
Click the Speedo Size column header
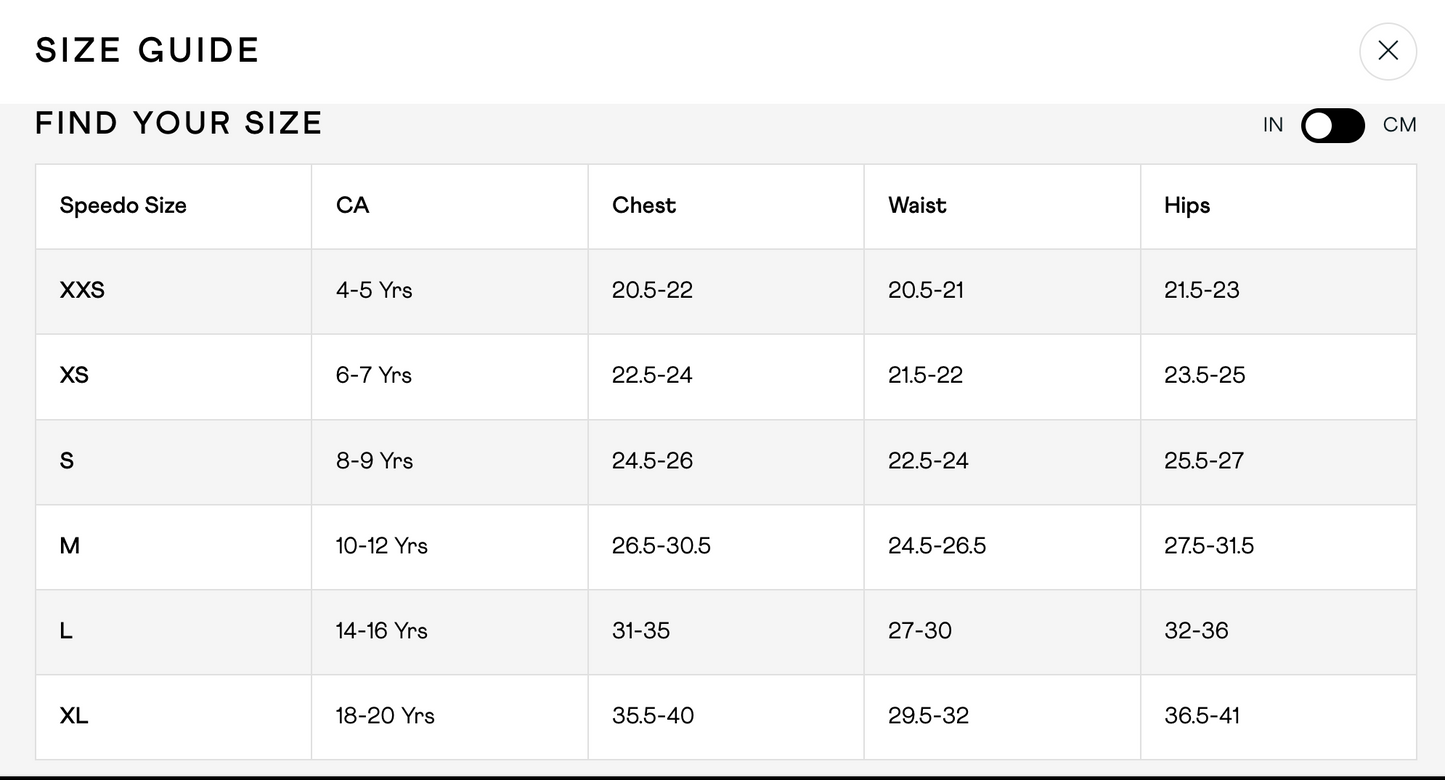123,205
